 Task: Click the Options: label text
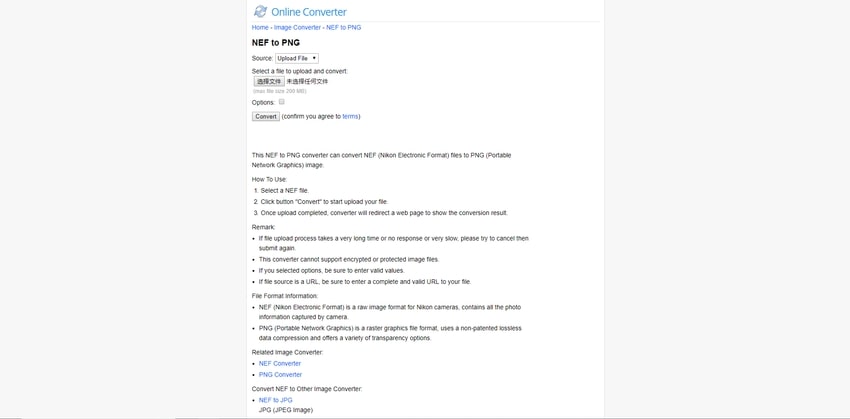(263, 102)
